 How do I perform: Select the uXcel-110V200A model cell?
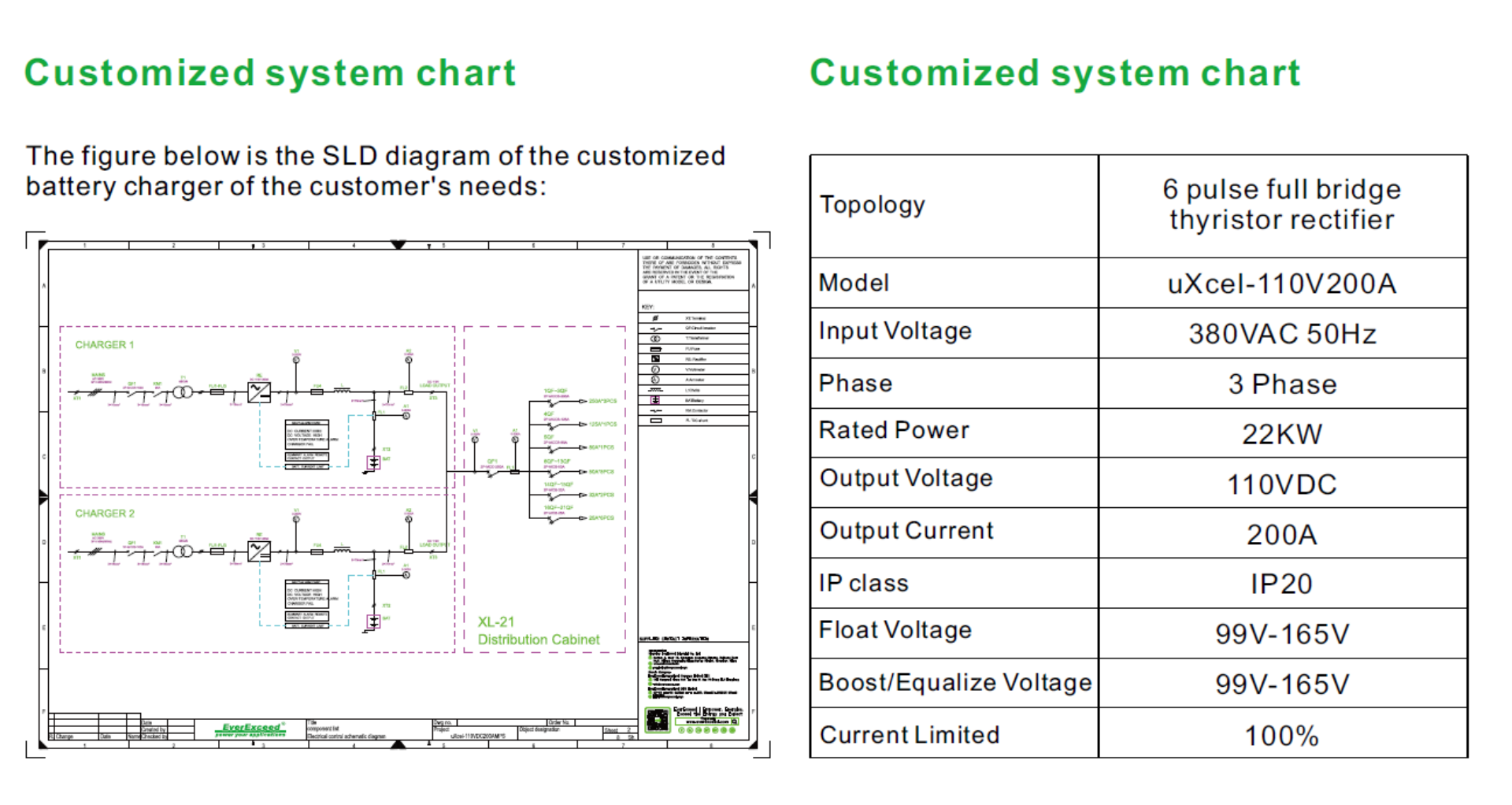1281,284
